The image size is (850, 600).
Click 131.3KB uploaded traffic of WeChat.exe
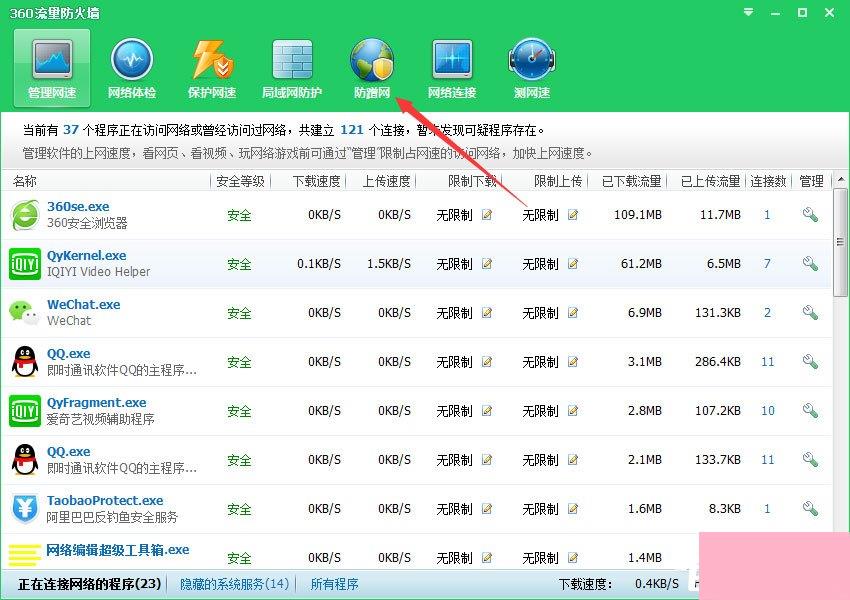pos(718,313)
